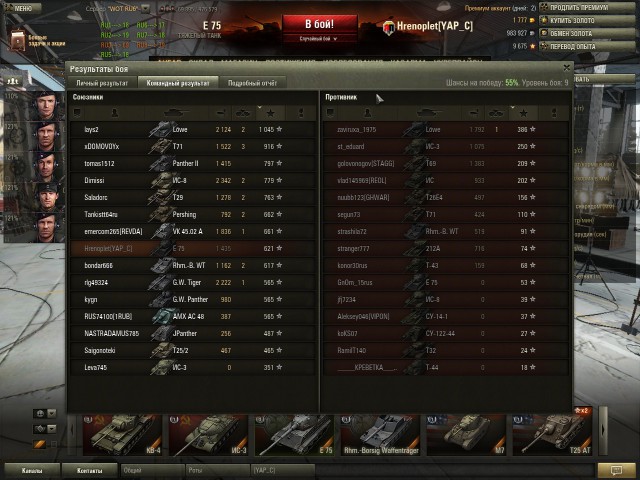Click enemy stranger777 212A row

pyautogui.click(x=446, y=249)
